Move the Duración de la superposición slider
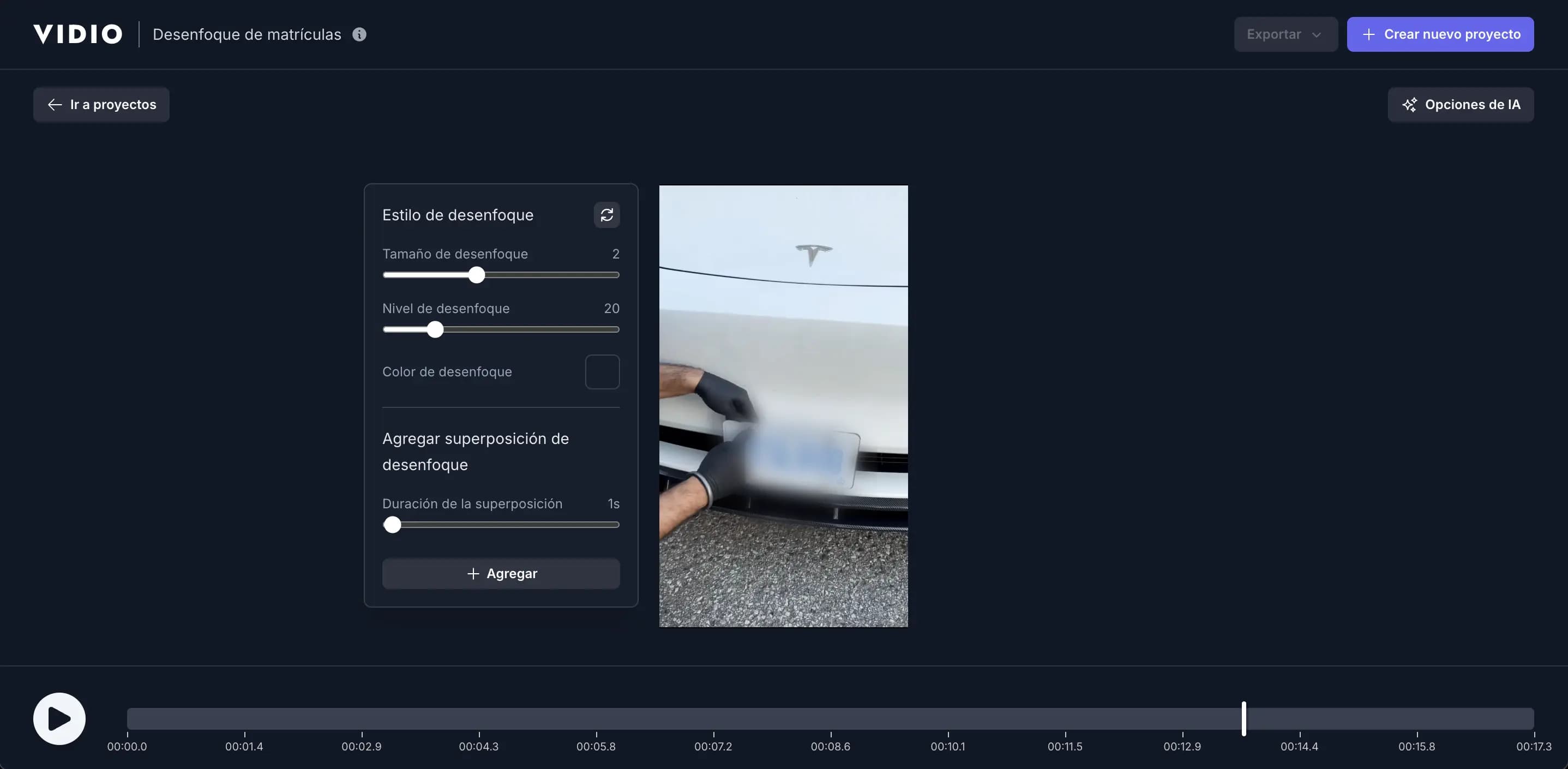The height and width of the screenshot is (769, 1568). (x=393, y=525)
